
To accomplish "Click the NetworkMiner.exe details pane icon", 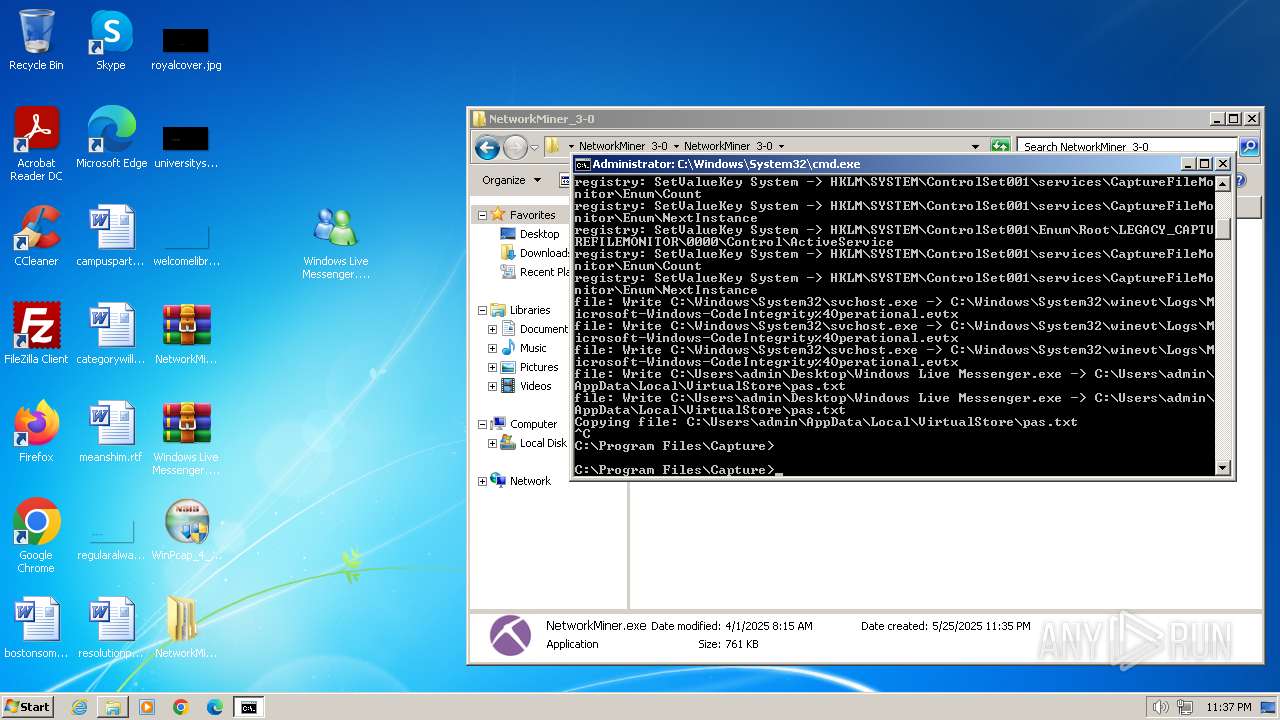I will [510, 635].
